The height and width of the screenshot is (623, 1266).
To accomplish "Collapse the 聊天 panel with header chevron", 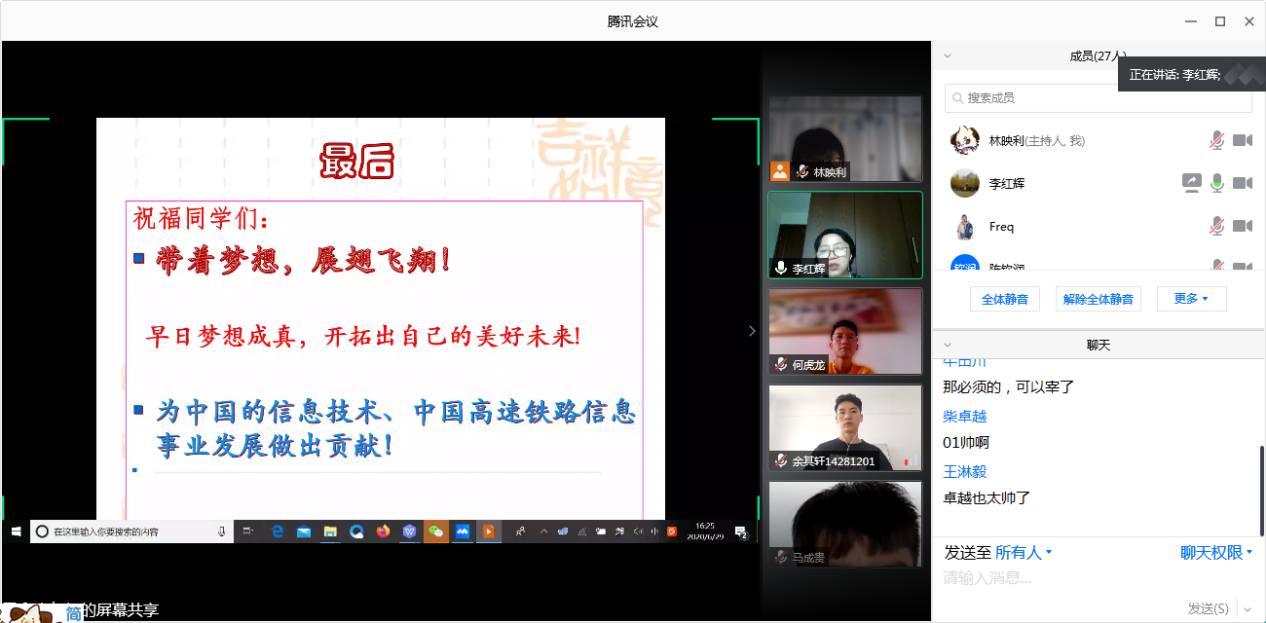I will pyautogui.click(x=948, y=345).
